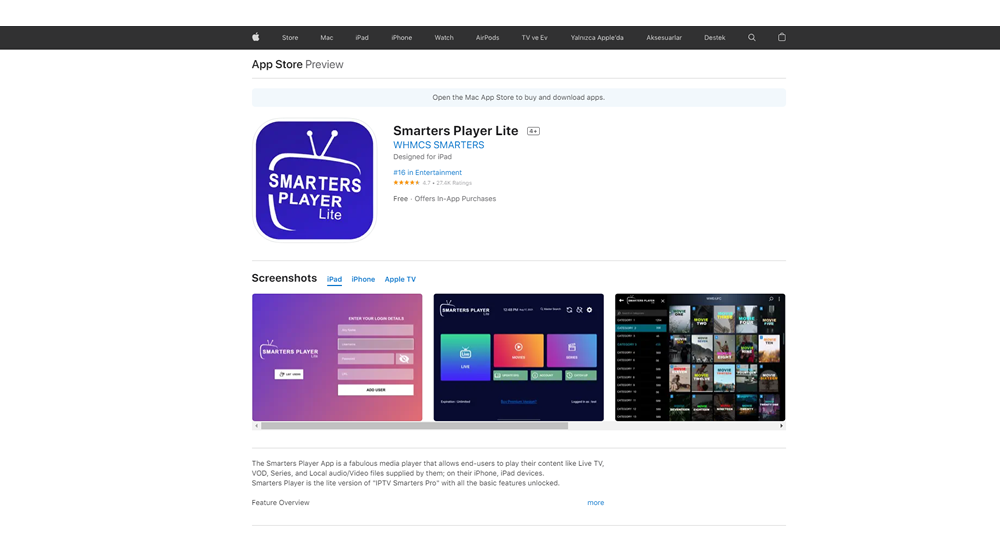This screenshot has height=560, width=1000.
Task: Click the Screenshots section heading
Action: pos(284,278)
